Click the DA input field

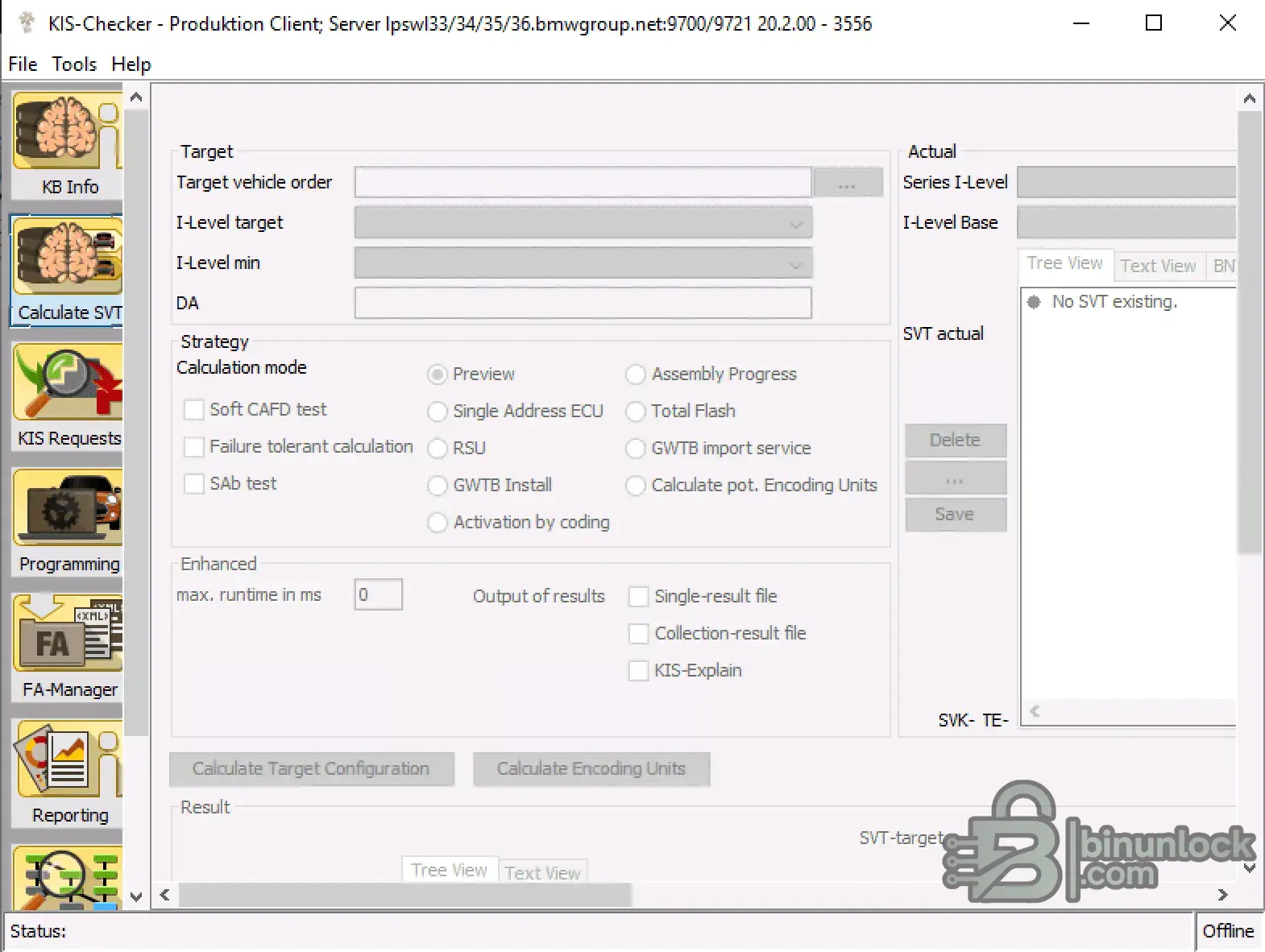583,303
